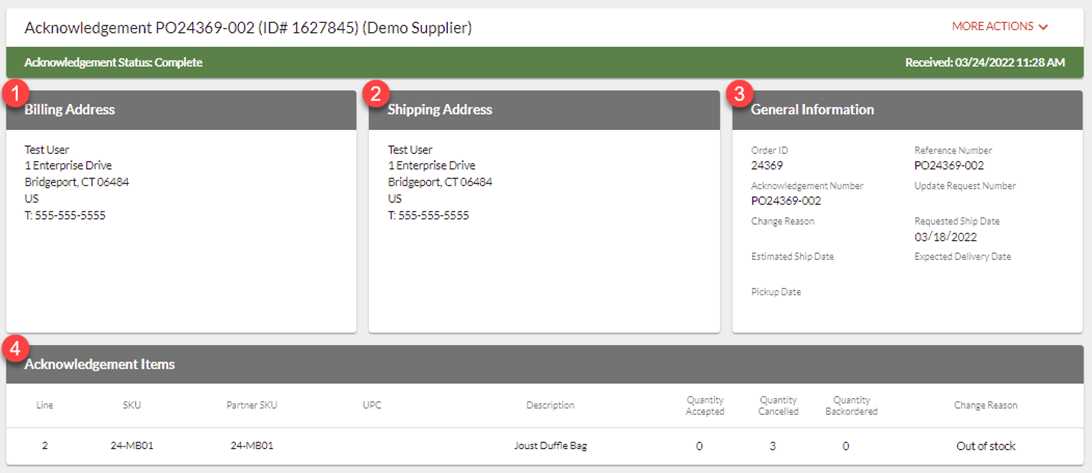1092x473 pixels.
Task: Click the Requested Ship Date 03/18/2022
Action: click(945, 237)
